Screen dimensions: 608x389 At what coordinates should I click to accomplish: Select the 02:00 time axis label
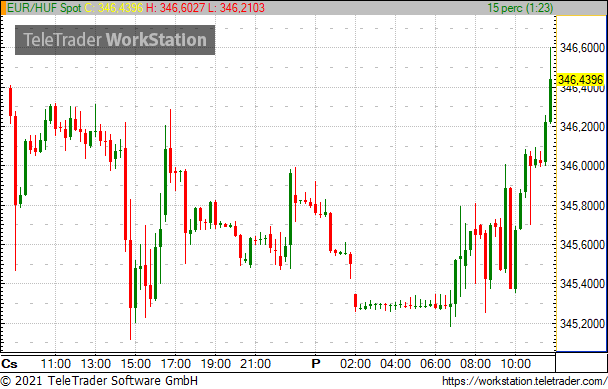click(x=355, y=364)
